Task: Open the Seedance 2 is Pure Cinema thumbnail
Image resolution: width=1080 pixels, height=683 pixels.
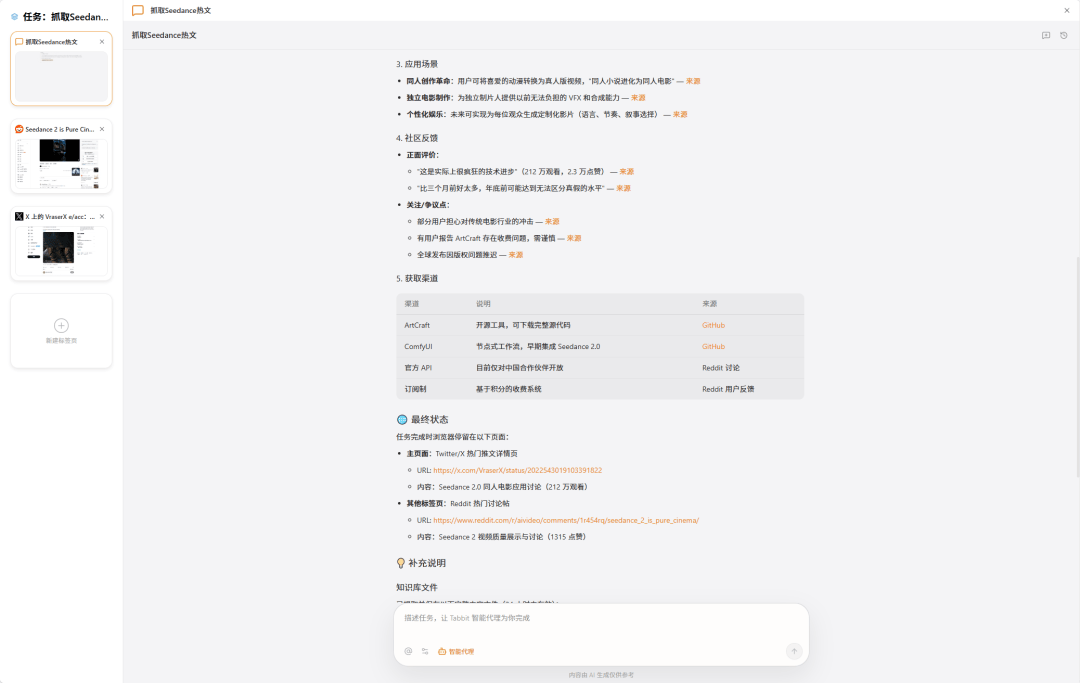Action: (61, 164)
